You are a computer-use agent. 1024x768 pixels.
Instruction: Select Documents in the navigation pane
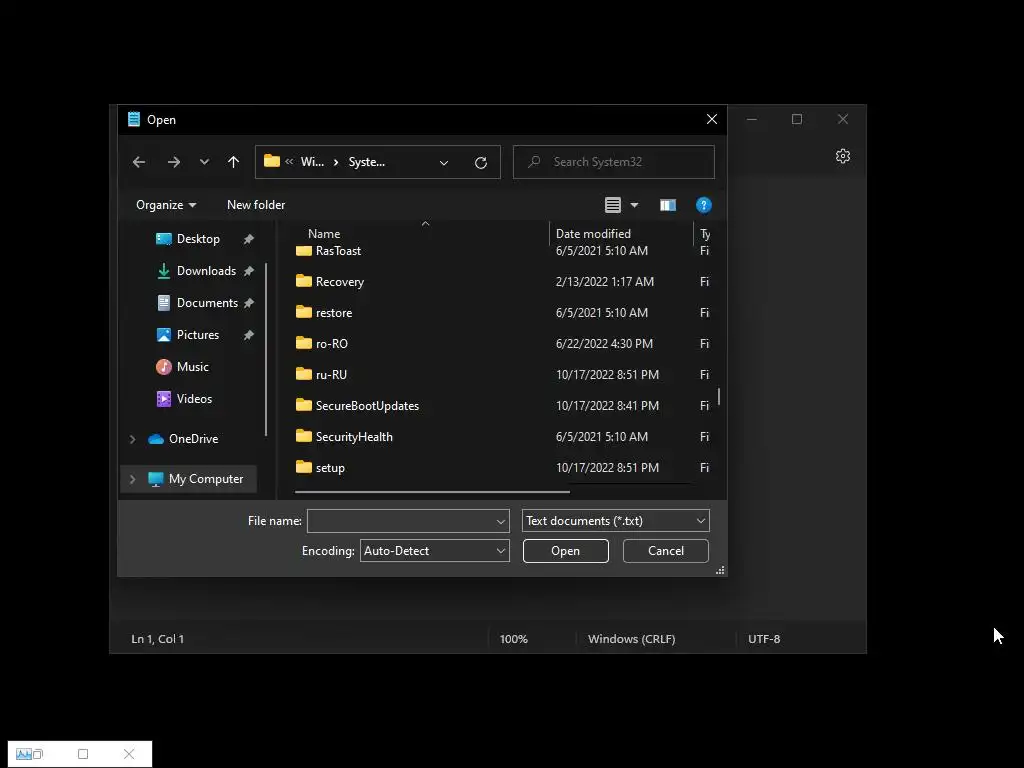point(207,303)
